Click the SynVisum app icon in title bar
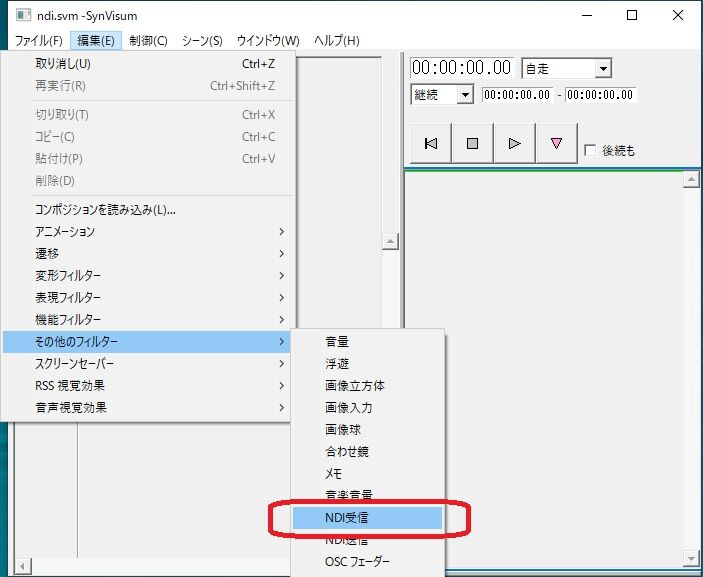This screenshot has height=577, width=703. click(23, 15)
